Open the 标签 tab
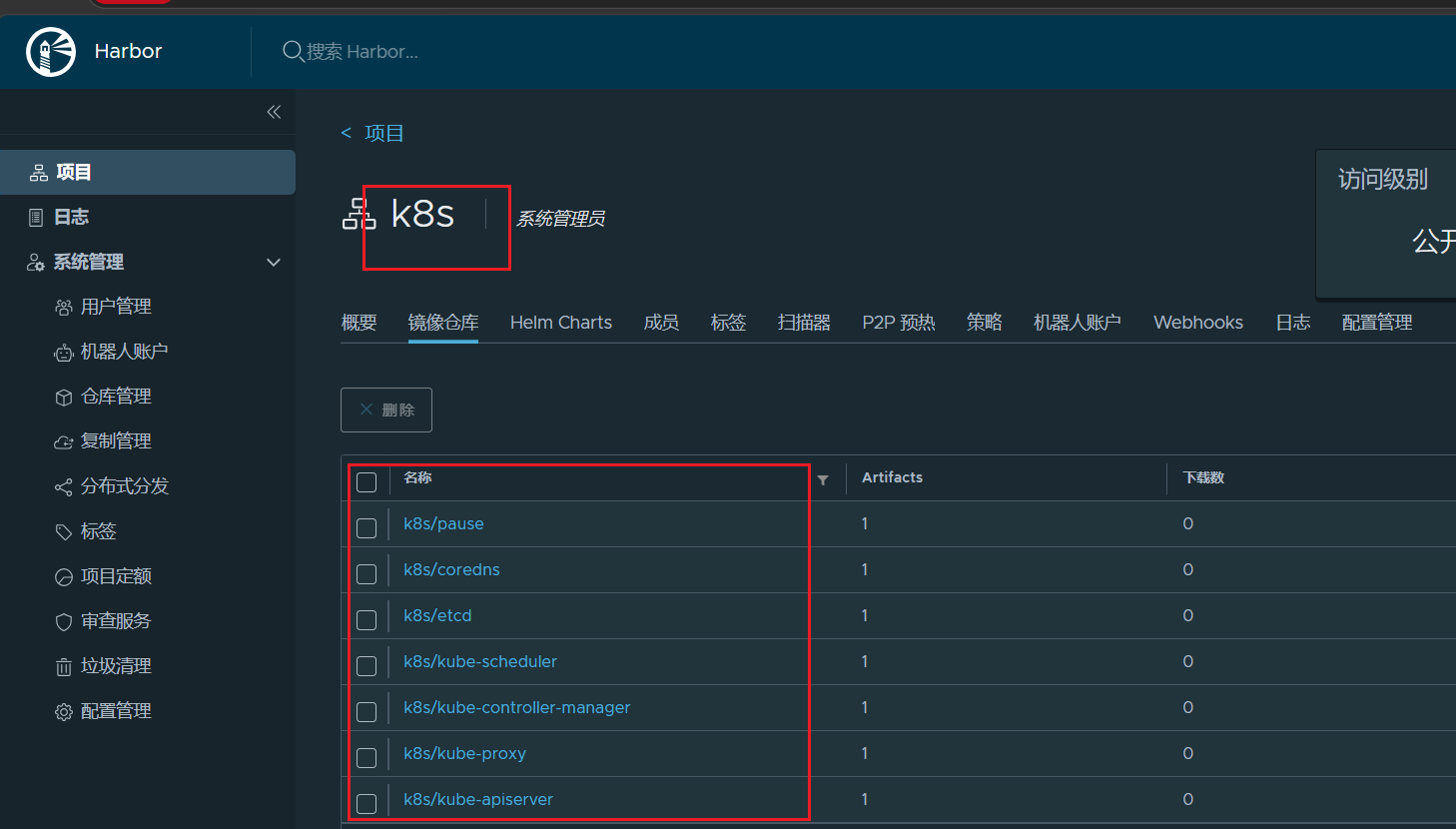The width and height of the screenshot is (1456, 829). point(729,323)
